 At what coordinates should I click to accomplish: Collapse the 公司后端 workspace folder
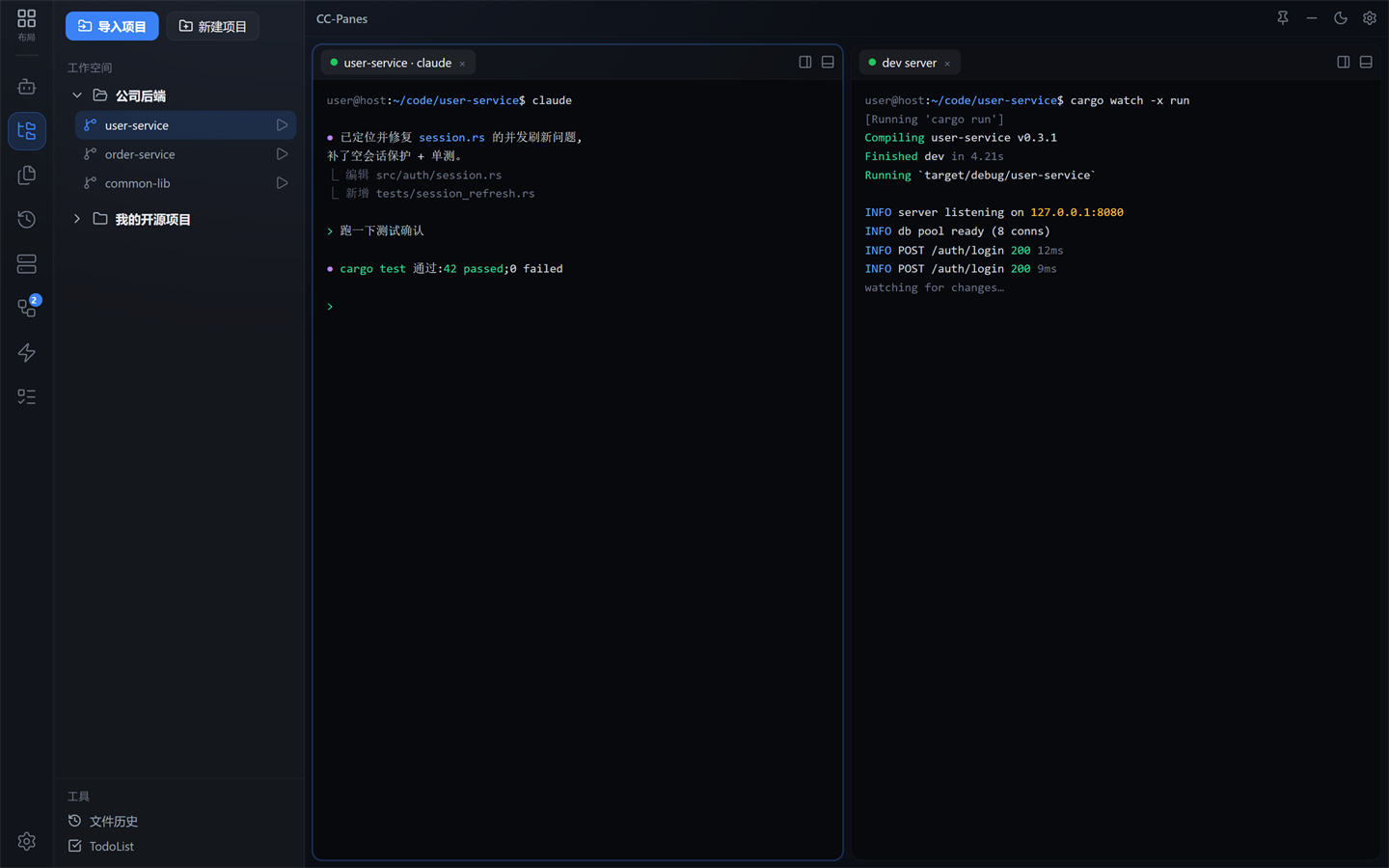77,95
